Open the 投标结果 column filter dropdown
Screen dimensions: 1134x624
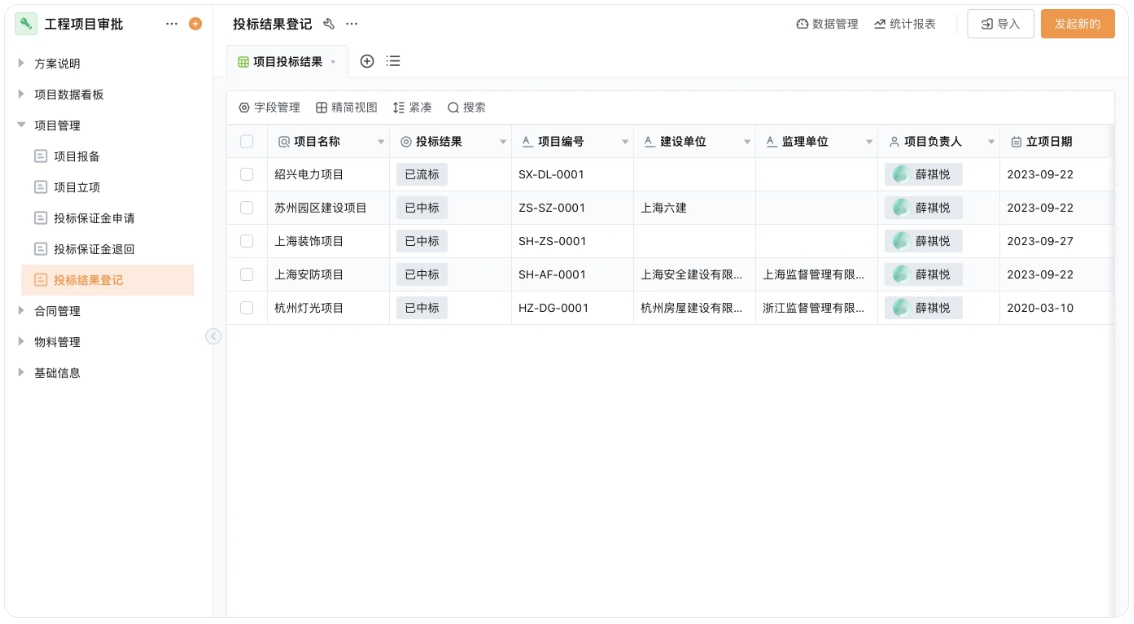[x=503, y=140]
